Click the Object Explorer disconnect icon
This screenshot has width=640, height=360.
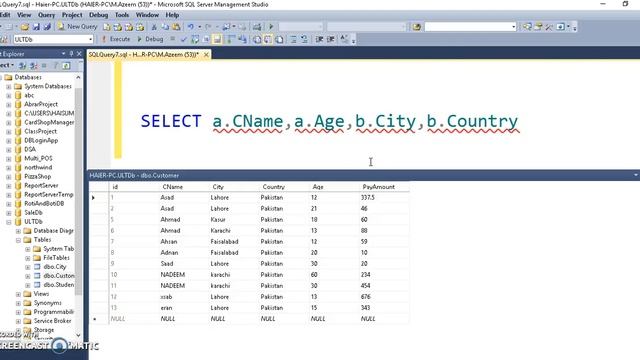point(33,66)
